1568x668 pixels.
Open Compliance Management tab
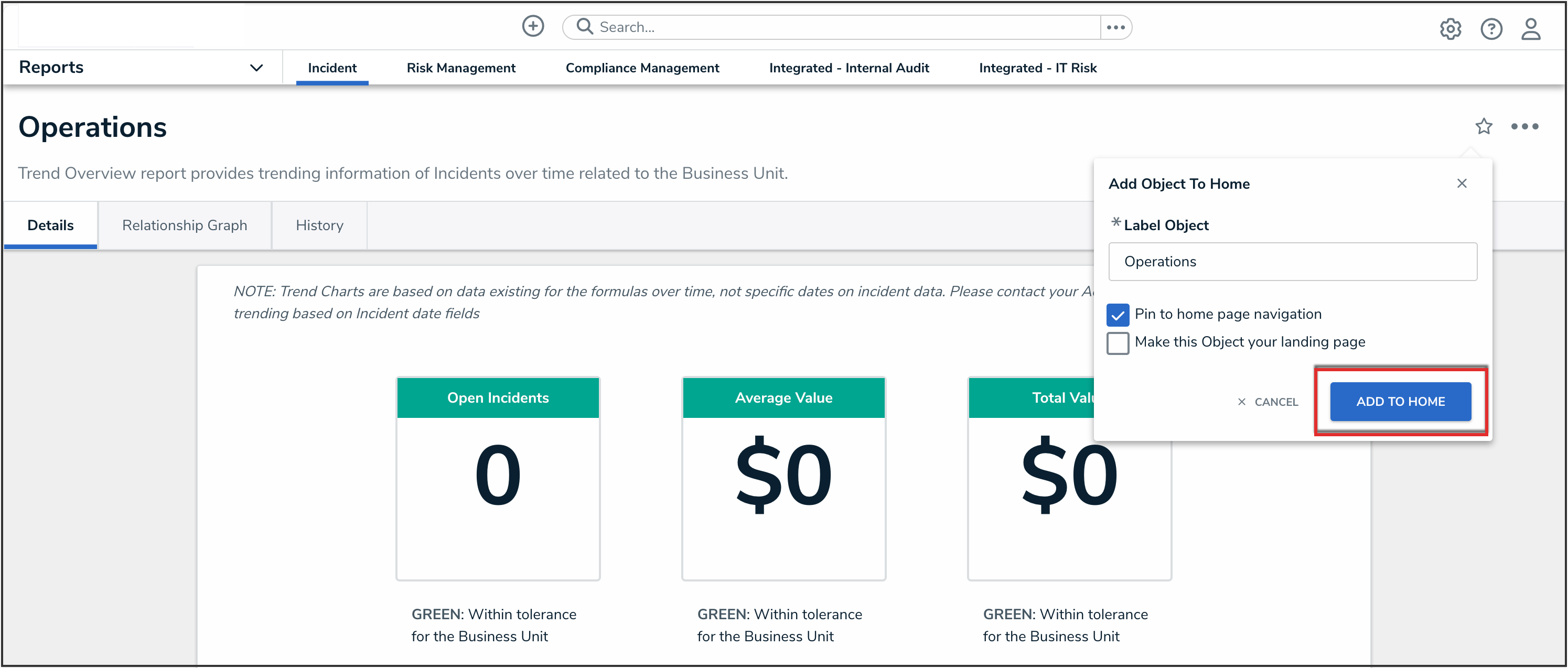point(642,68)
